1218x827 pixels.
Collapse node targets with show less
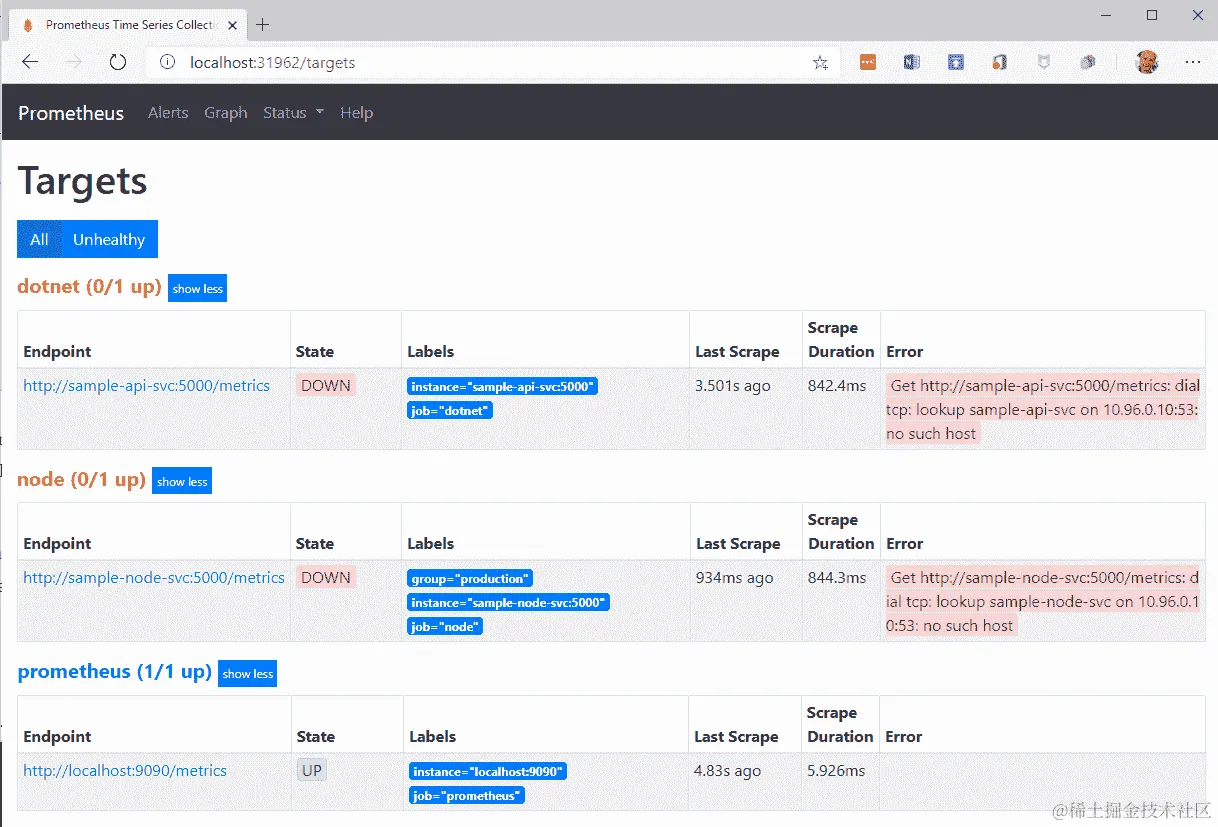click(182, 481)
